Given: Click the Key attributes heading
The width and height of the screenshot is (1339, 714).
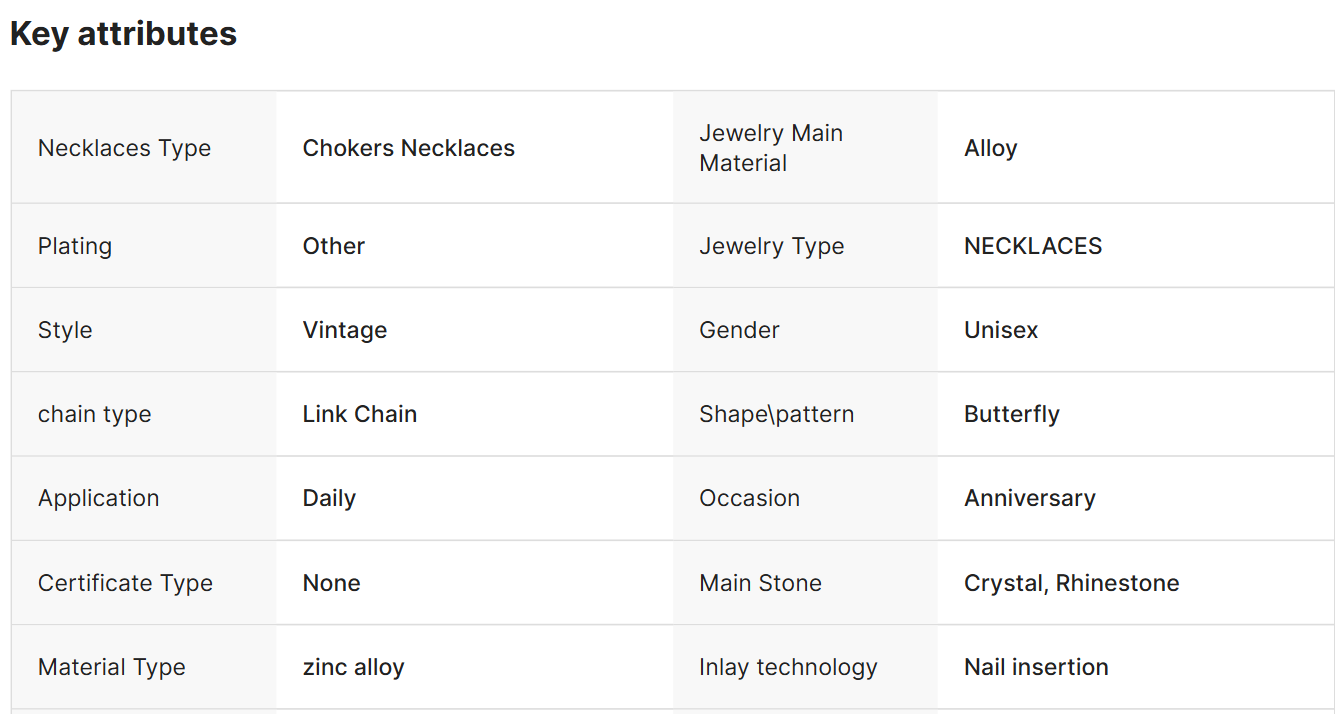Looking at the screenshot, I should [123, 34].
